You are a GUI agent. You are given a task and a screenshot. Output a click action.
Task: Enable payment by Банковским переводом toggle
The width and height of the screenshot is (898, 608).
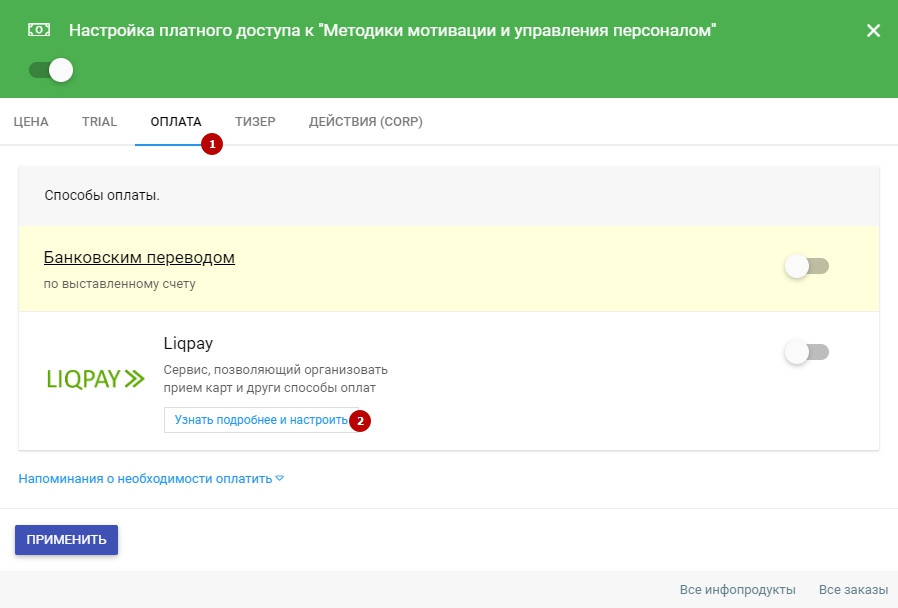click(x=807, y=266)
